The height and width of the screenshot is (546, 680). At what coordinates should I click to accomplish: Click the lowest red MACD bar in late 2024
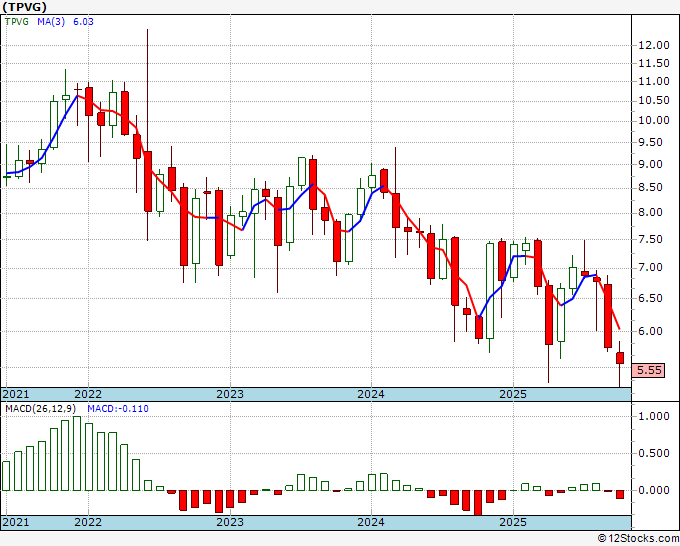[478, 503]
